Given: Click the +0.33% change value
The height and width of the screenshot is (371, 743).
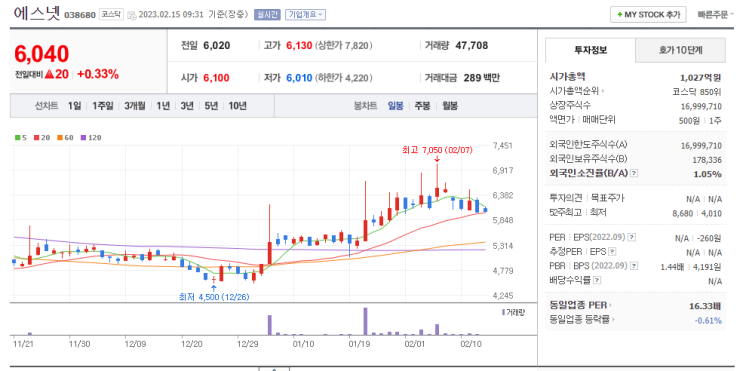Looking at the screenshot, I should point(98,74).
